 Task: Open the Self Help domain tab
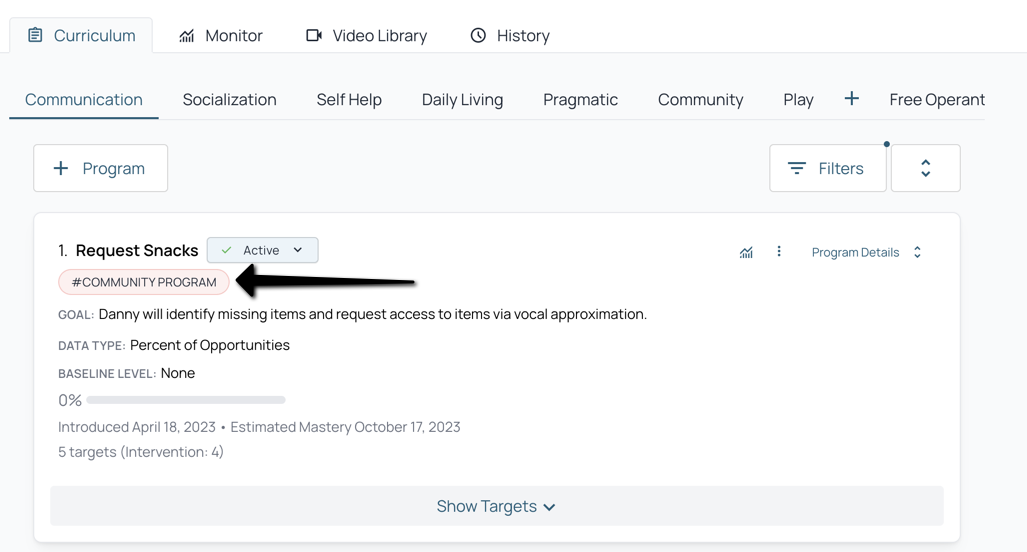point(349,100)
